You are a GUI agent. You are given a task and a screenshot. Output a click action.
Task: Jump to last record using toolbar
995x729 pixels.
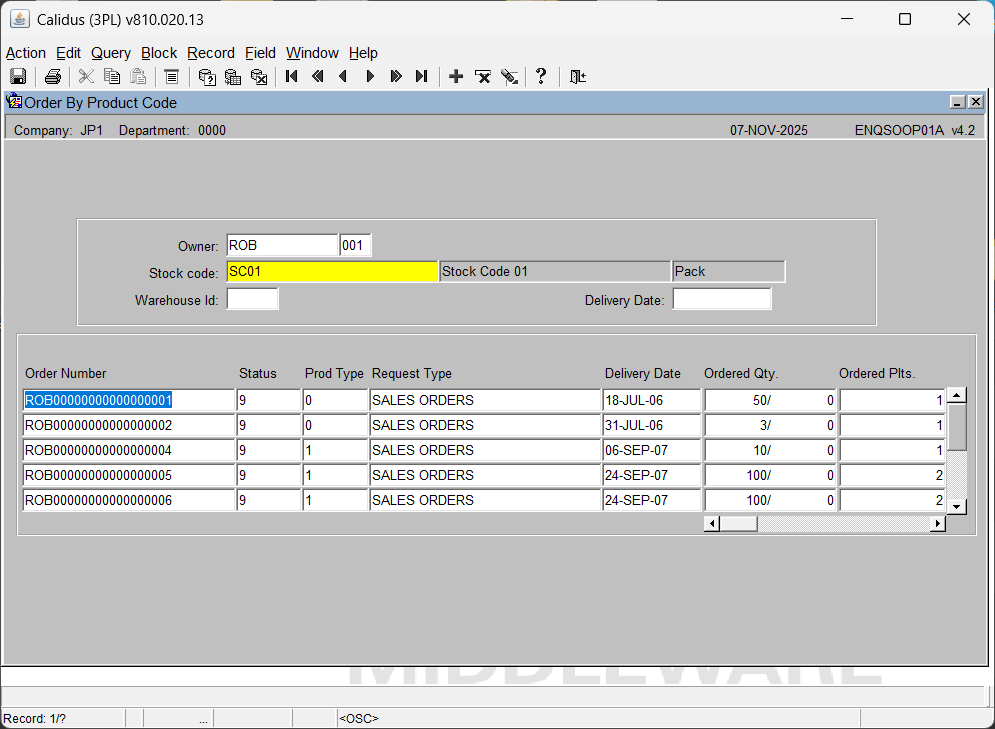[422, 77]
